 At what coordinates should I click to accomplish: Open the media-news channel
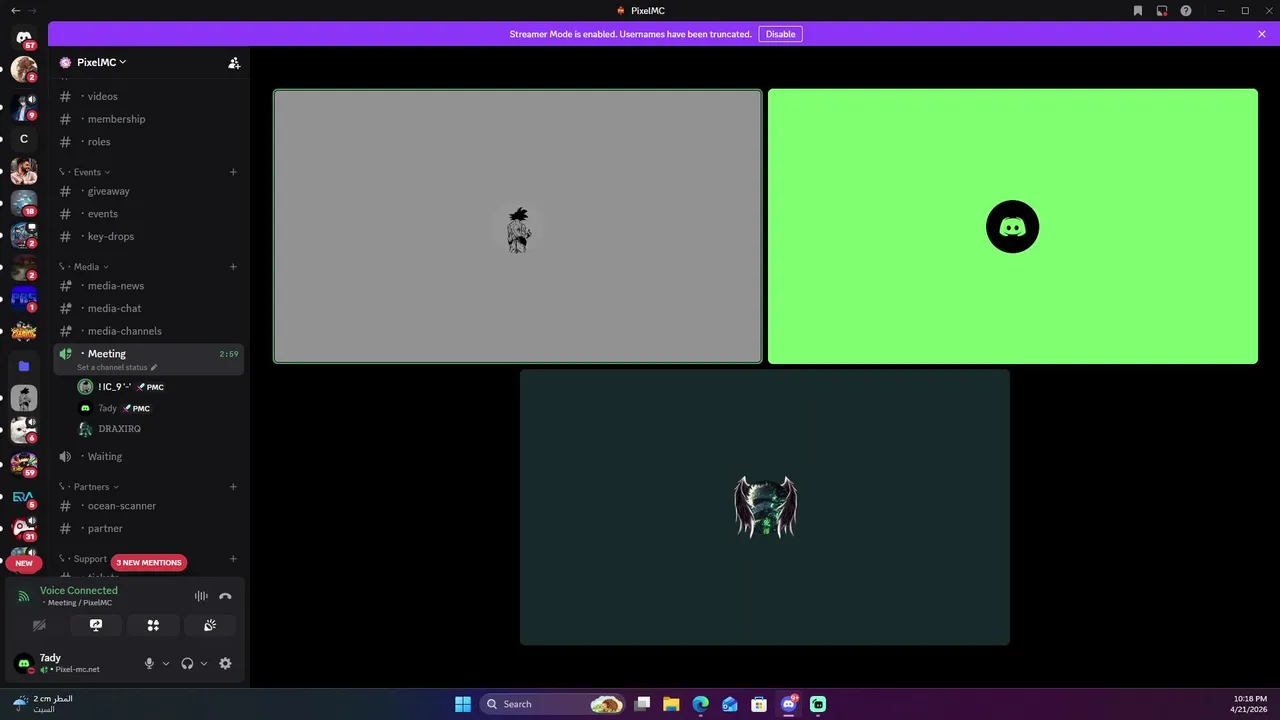point(148,286)
